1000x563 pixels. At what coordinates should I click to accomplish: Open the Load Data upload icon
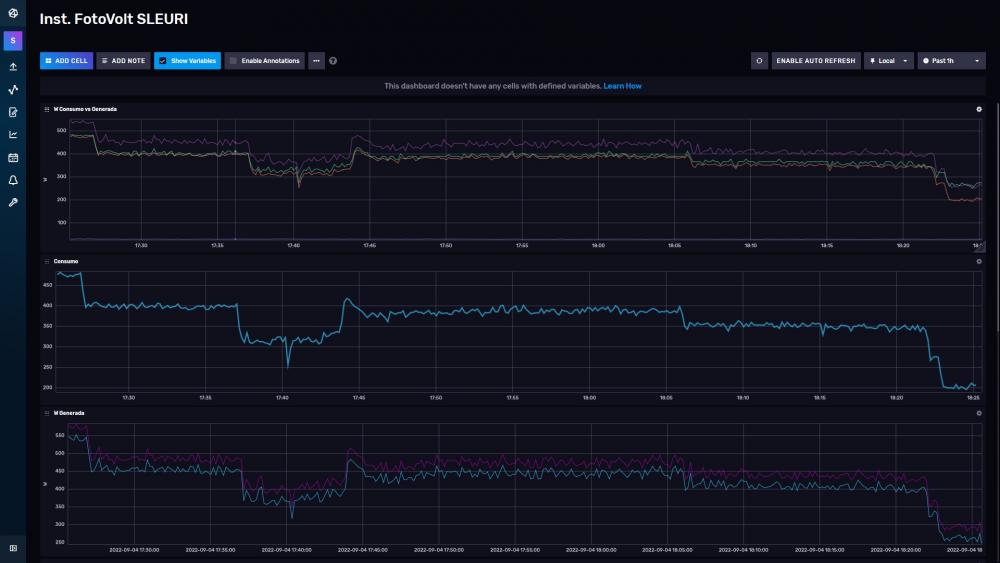(13, 67)
